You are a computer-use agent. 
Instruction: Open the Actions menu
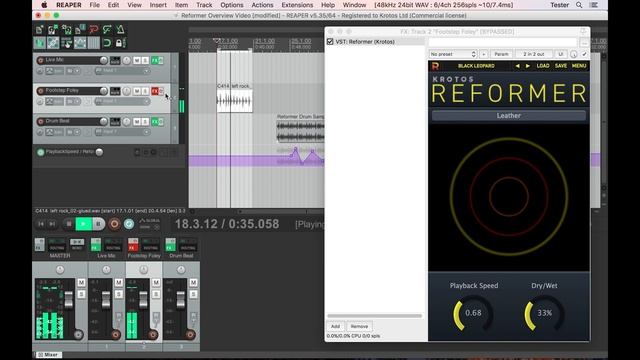(x=262, y=5)
